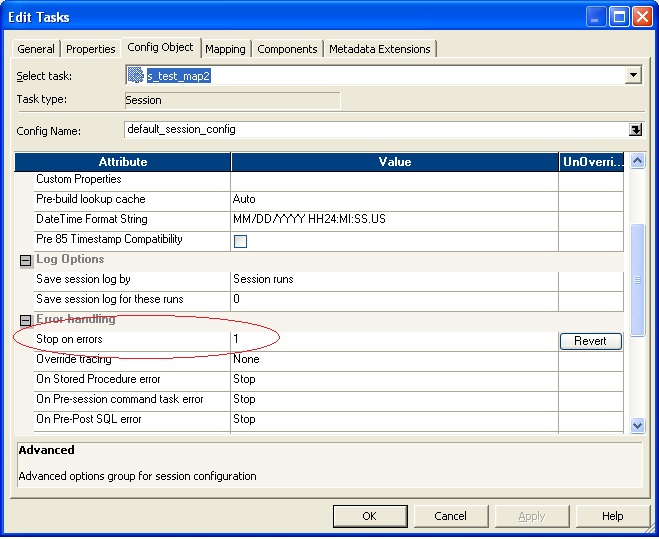Click the Pre-build lookup cache Auto value
This screenshot has height=539, width=659.
pos(395,199)
